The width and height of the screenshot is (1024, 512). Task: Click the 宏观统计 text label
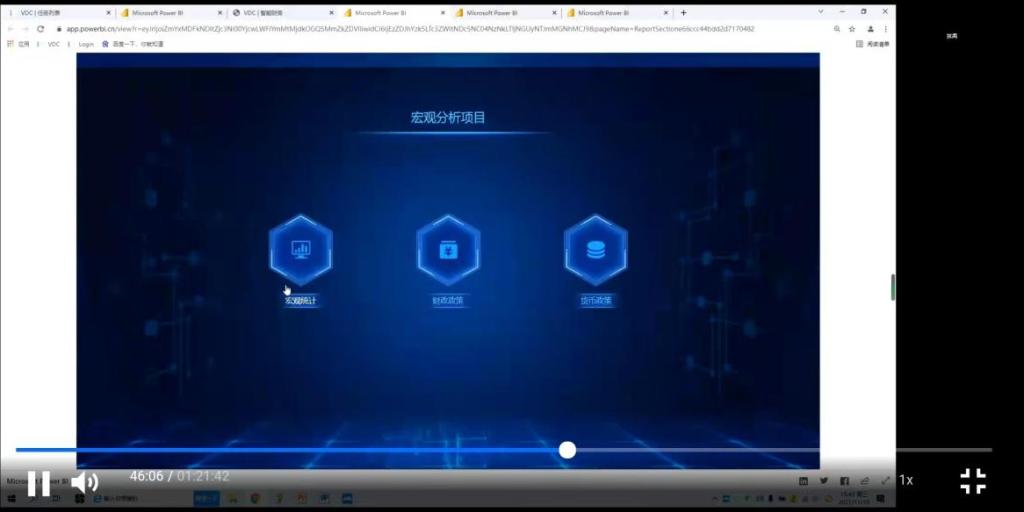[x=301, y=300]
